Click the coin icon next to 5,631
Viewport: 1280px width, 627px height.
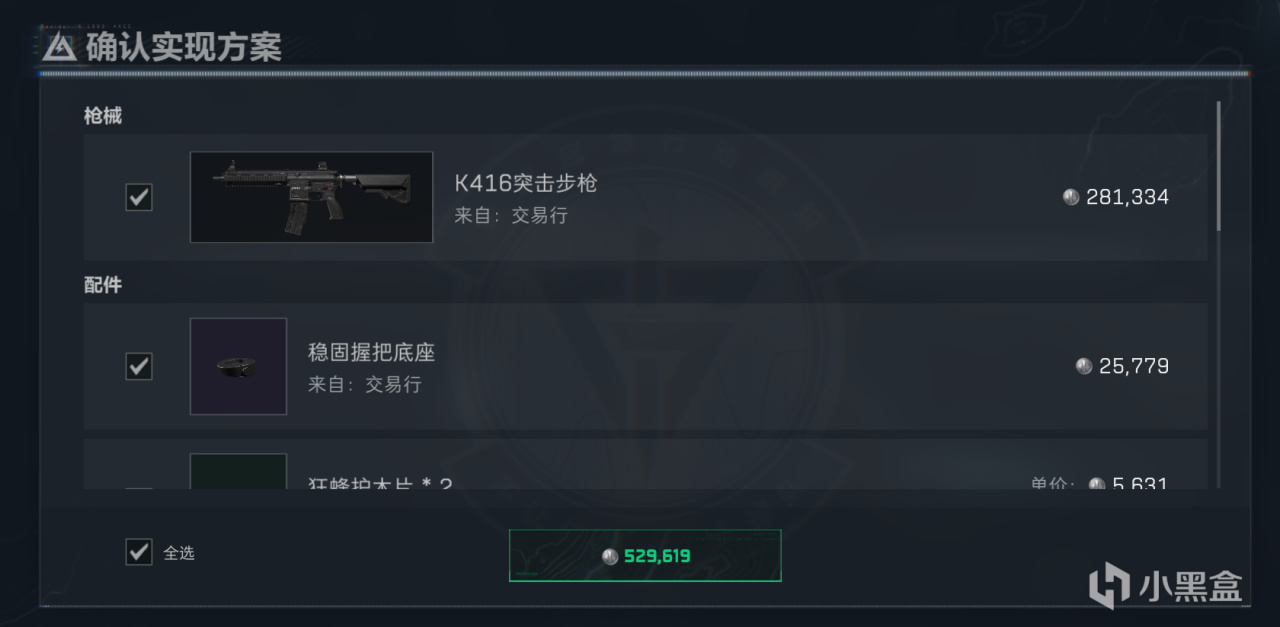click(1097, 484)
